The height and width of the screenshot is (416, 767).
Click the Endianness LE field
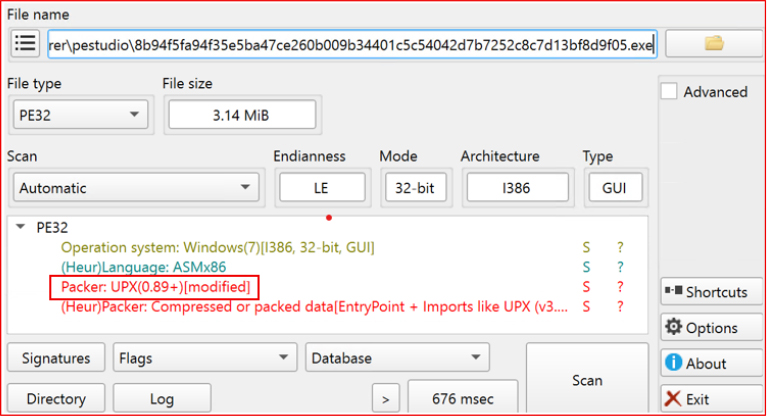322,187
